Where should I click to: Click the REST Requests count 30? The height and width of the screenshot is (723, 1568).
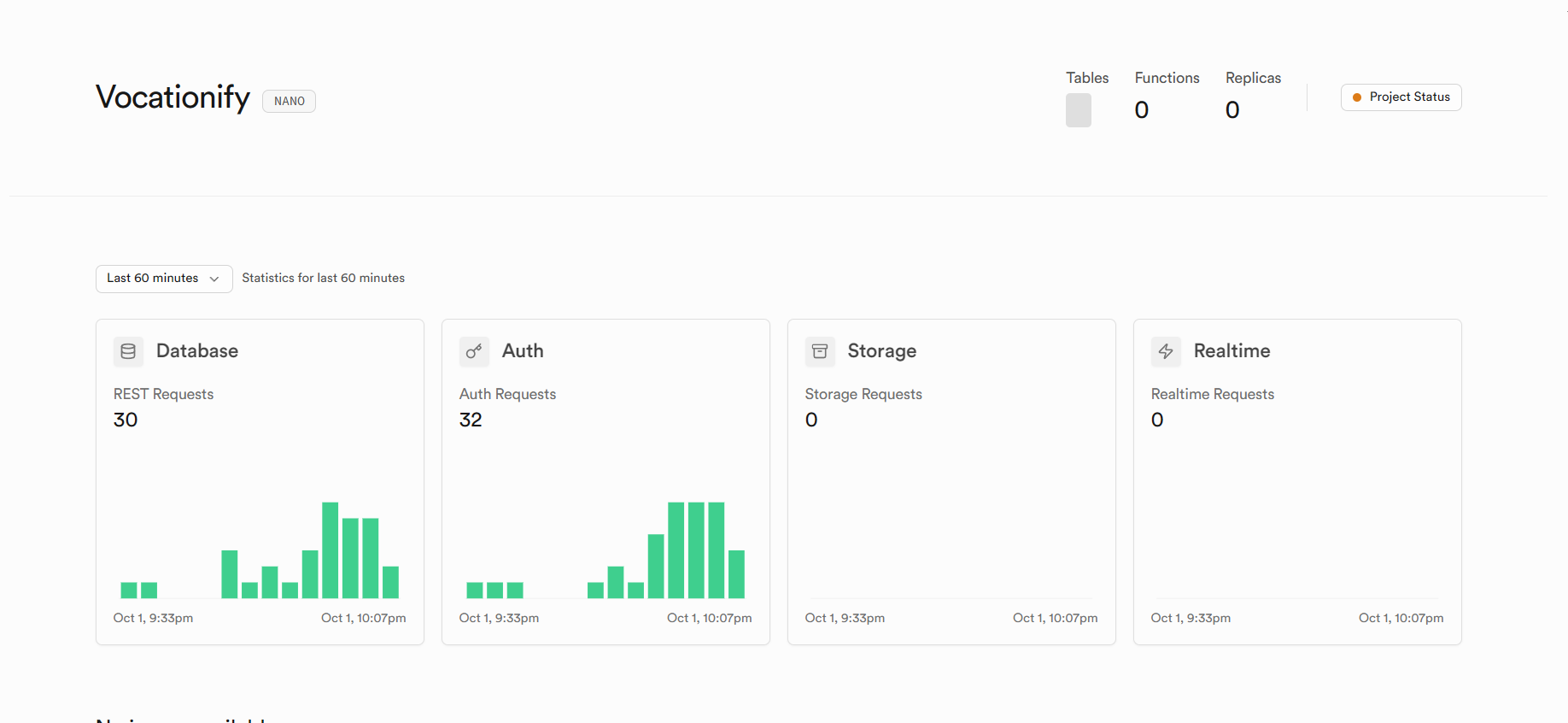pyautogui.click(x=126, y=420)
